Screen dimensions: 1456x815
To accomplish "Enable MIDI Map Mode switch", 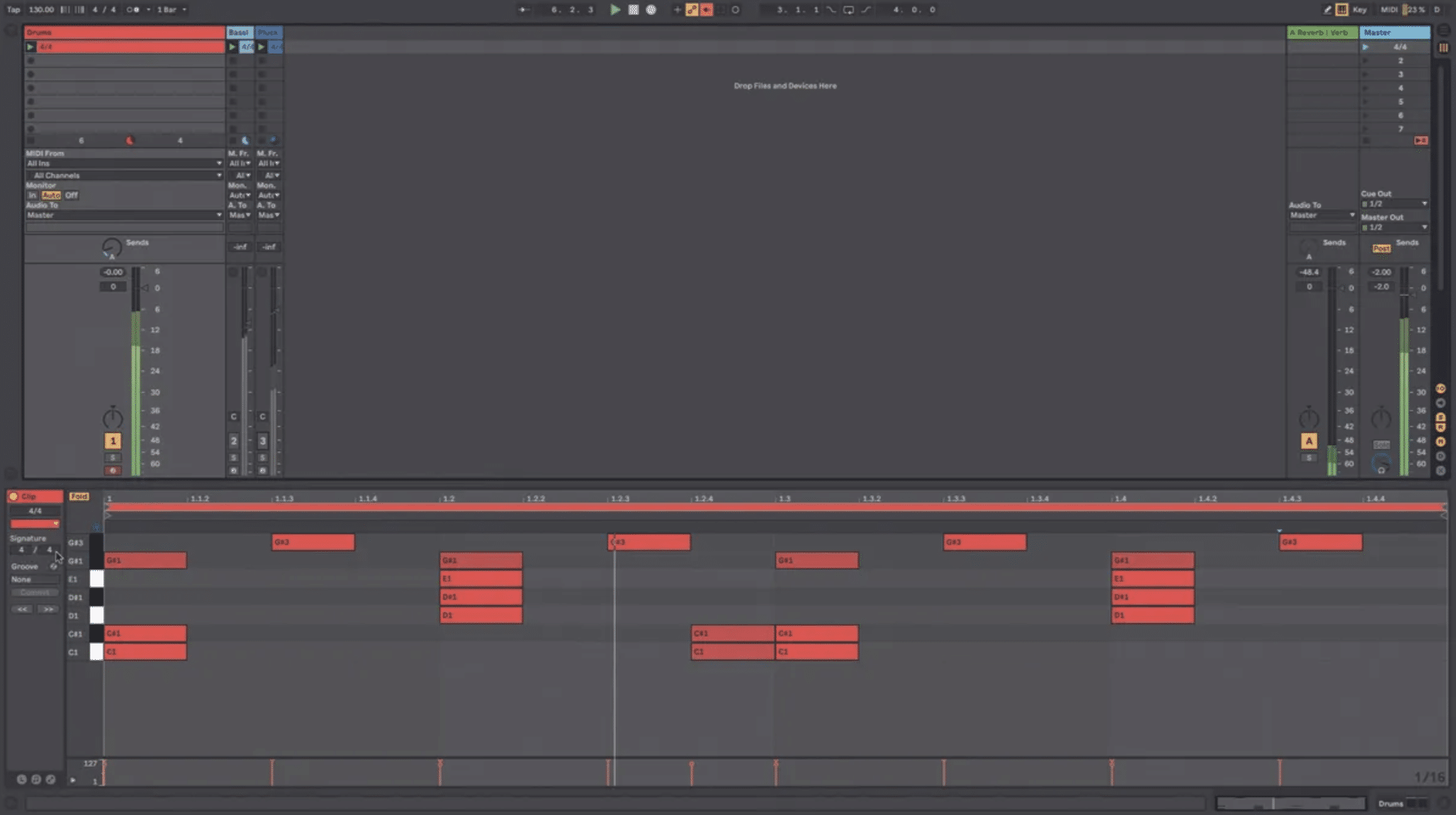I will click(x=1390, y=10).
